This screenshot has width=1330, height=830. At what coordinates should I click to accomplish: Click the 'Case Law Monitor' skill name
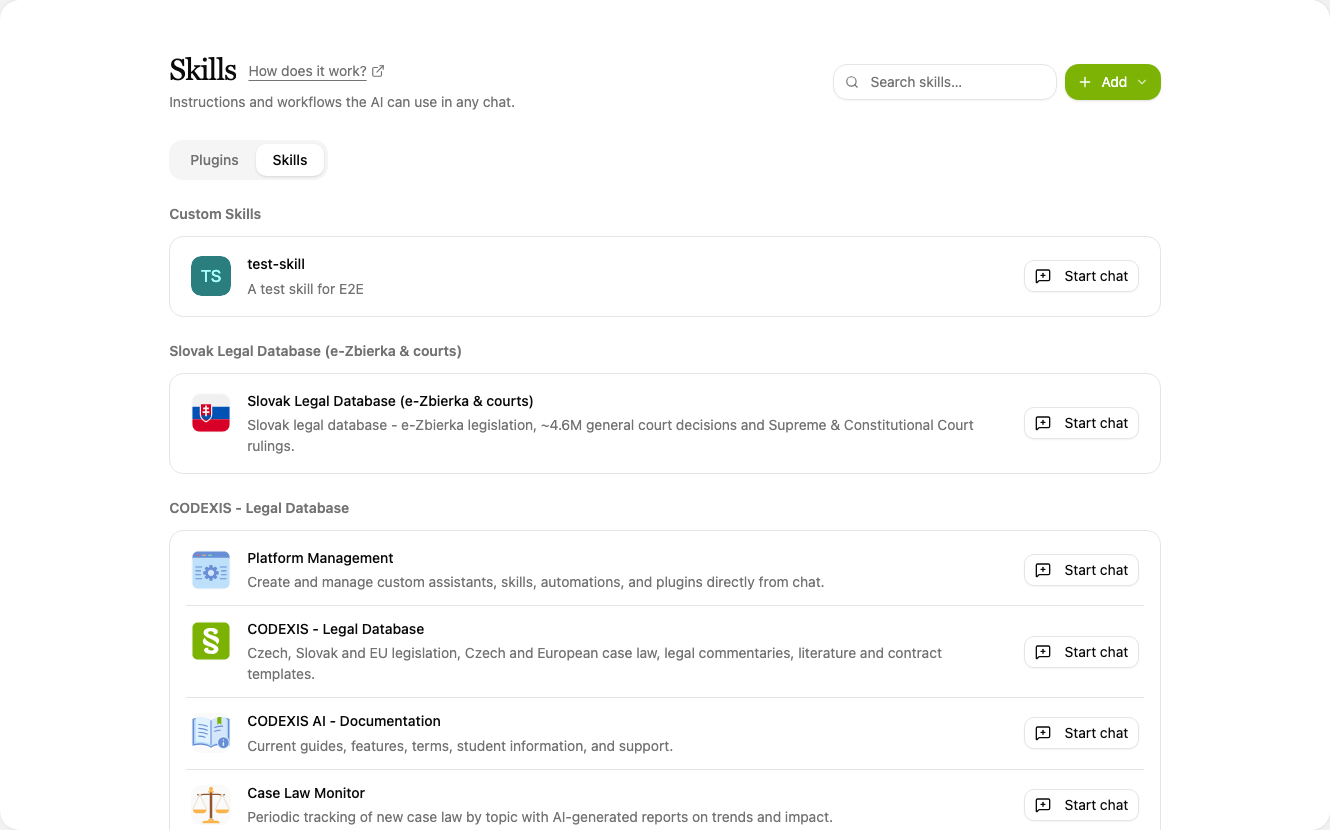pos(306,793)
